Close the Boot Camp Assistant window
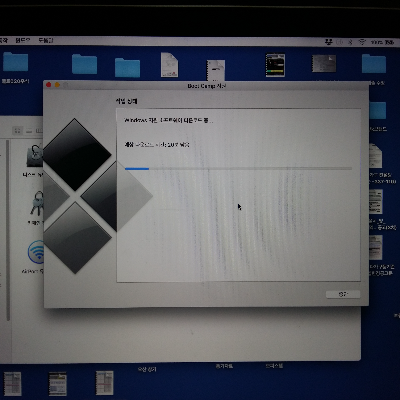This screenshot has height=400, width=400. pos(49,85)
